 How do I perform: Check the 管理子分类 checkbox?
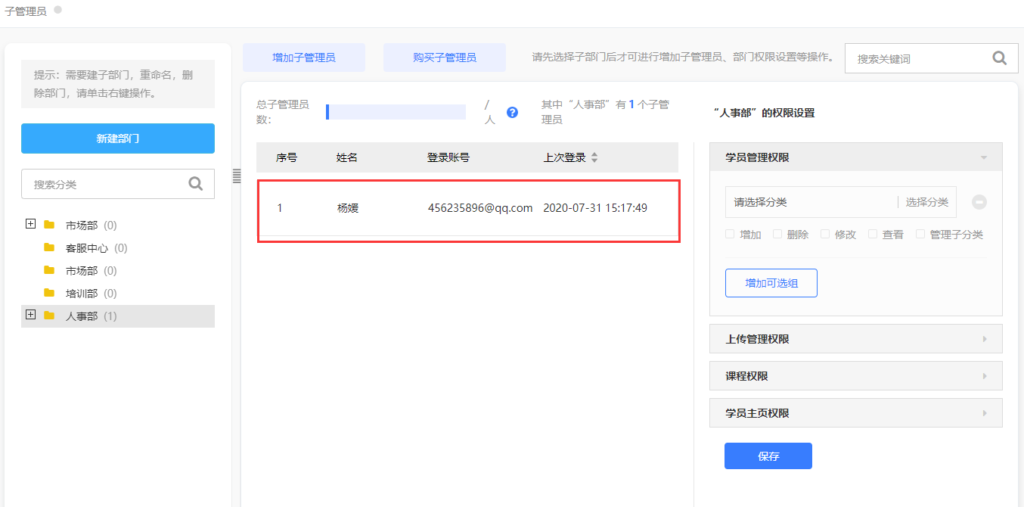[920, 234]
